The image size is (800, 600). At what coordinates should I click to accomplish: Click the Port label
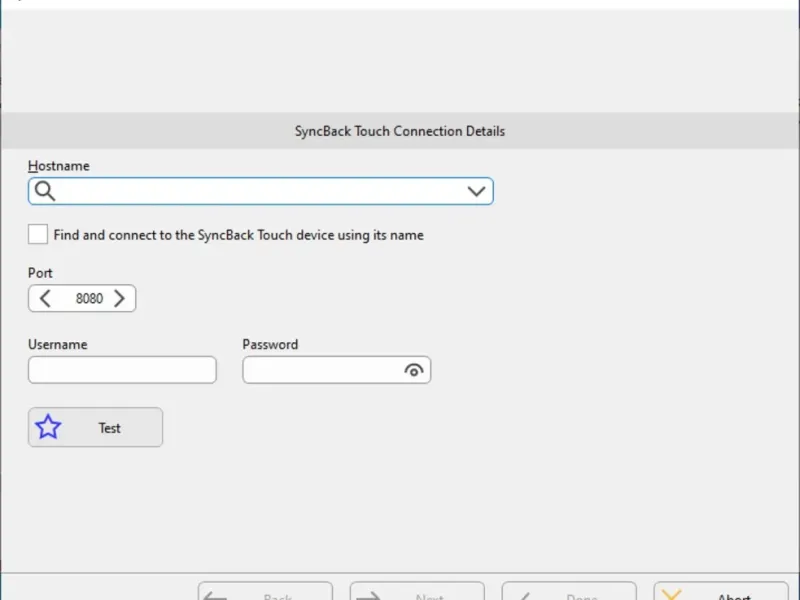[x=41, y=273]
